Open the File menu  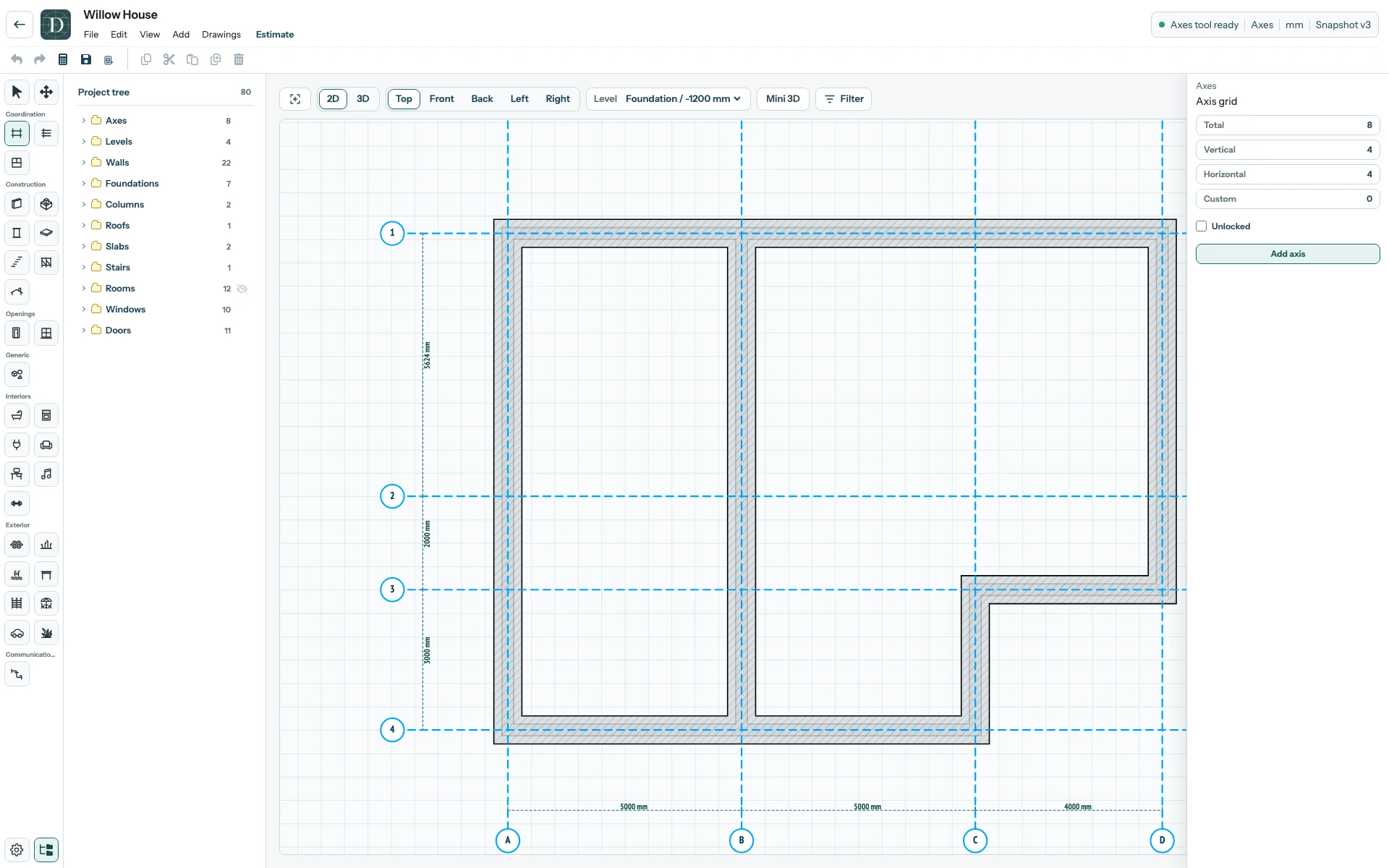[x=91, y=35]
